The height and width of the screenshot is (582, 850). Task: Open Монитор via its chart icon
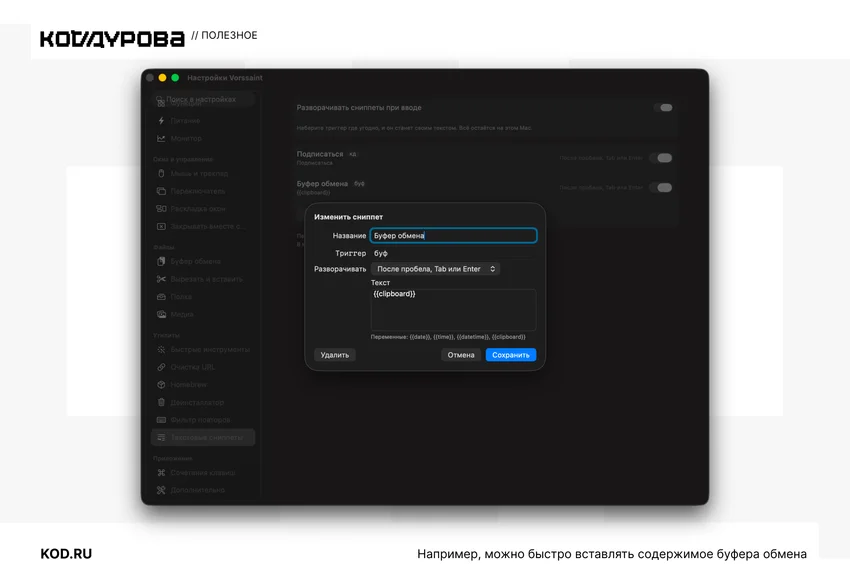(161, 139)
